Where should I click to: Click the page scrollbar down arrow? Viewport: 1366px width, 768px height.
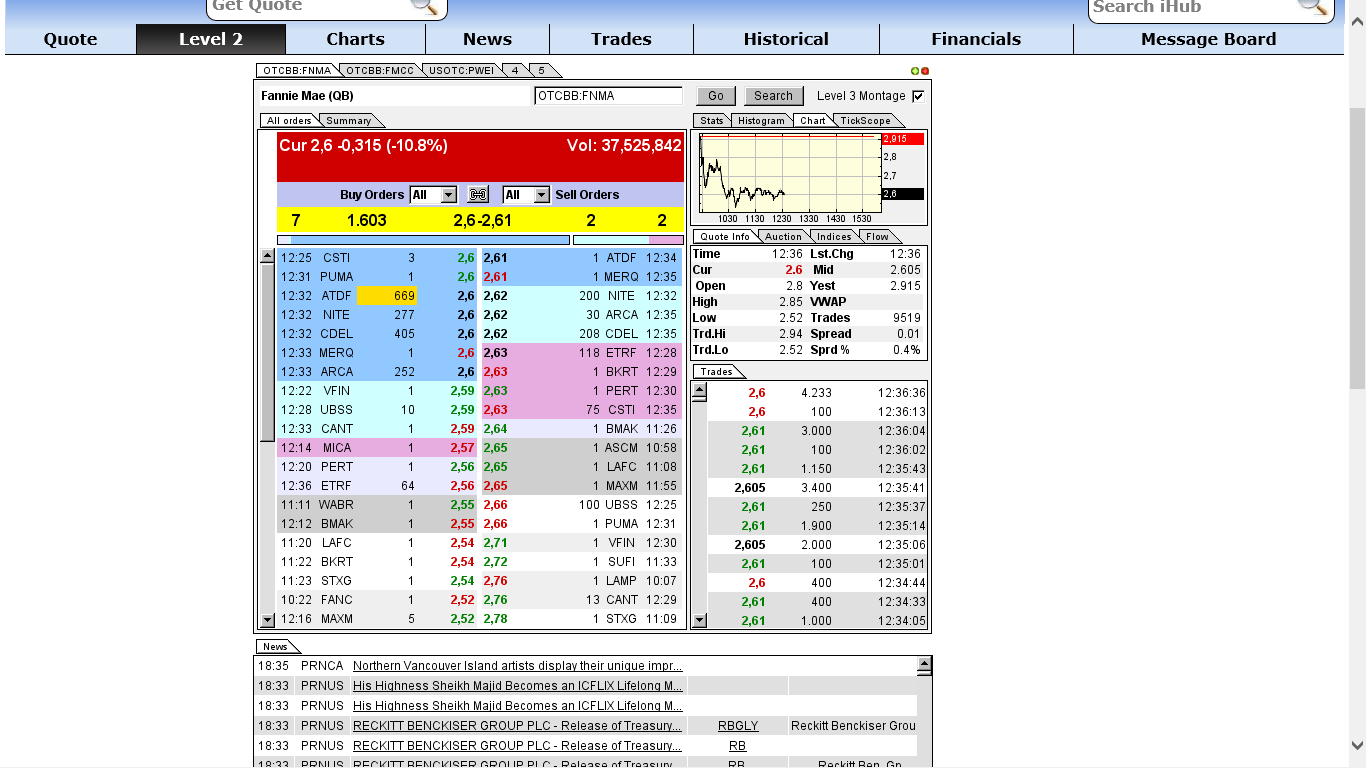point(1357,745)
